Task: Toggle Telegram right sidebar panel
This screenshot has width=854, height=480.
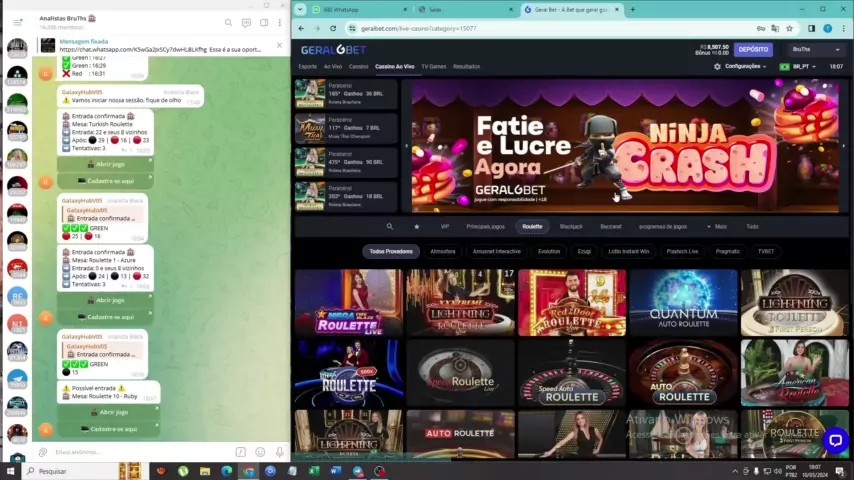Action: click(264, 22)
